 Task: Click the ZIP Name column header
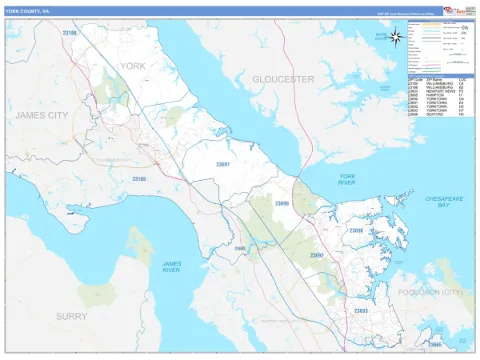pos(435,80)
